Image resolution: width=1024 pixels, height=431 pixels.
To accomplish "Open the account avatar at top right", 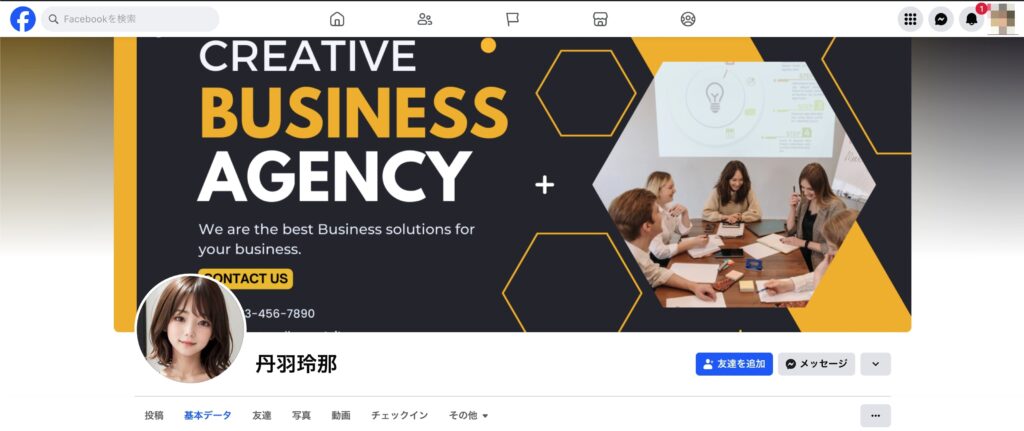I will click(1003, 19).
